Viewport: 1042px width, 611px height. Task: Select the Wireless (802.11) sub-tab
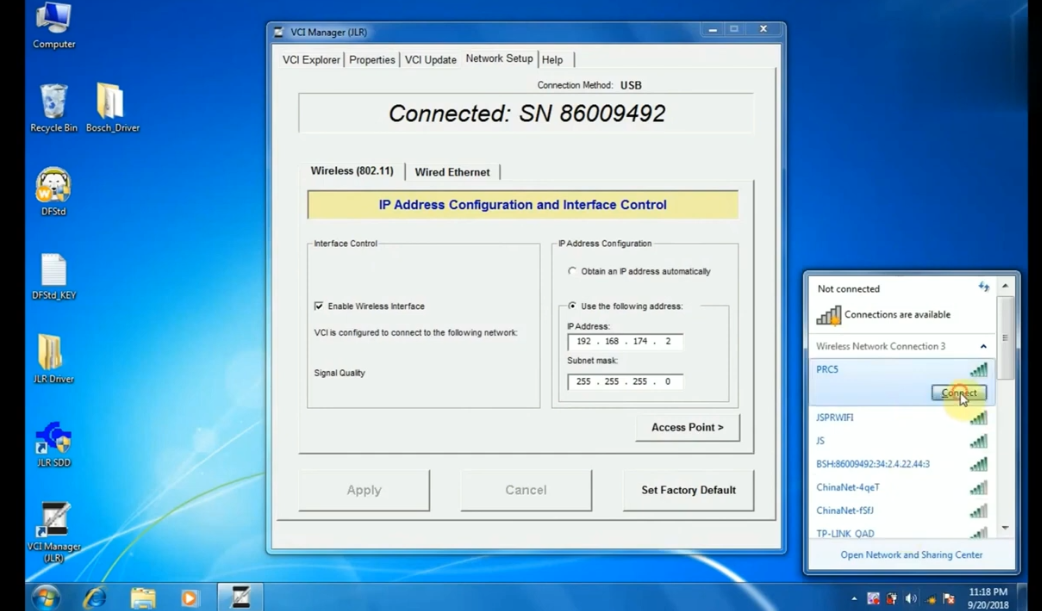click(x=352, y=171)
